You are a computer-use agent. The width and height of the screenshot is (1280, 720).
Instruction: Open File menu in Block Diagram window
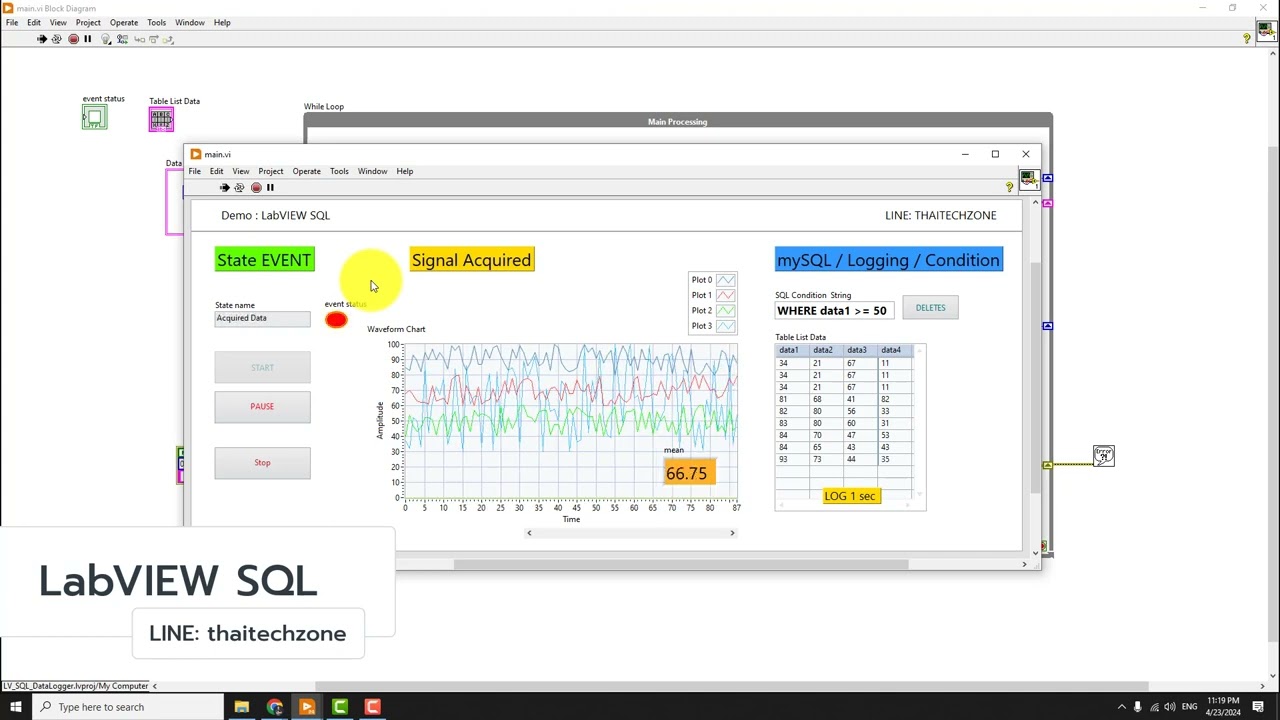(x=12, y=22)
